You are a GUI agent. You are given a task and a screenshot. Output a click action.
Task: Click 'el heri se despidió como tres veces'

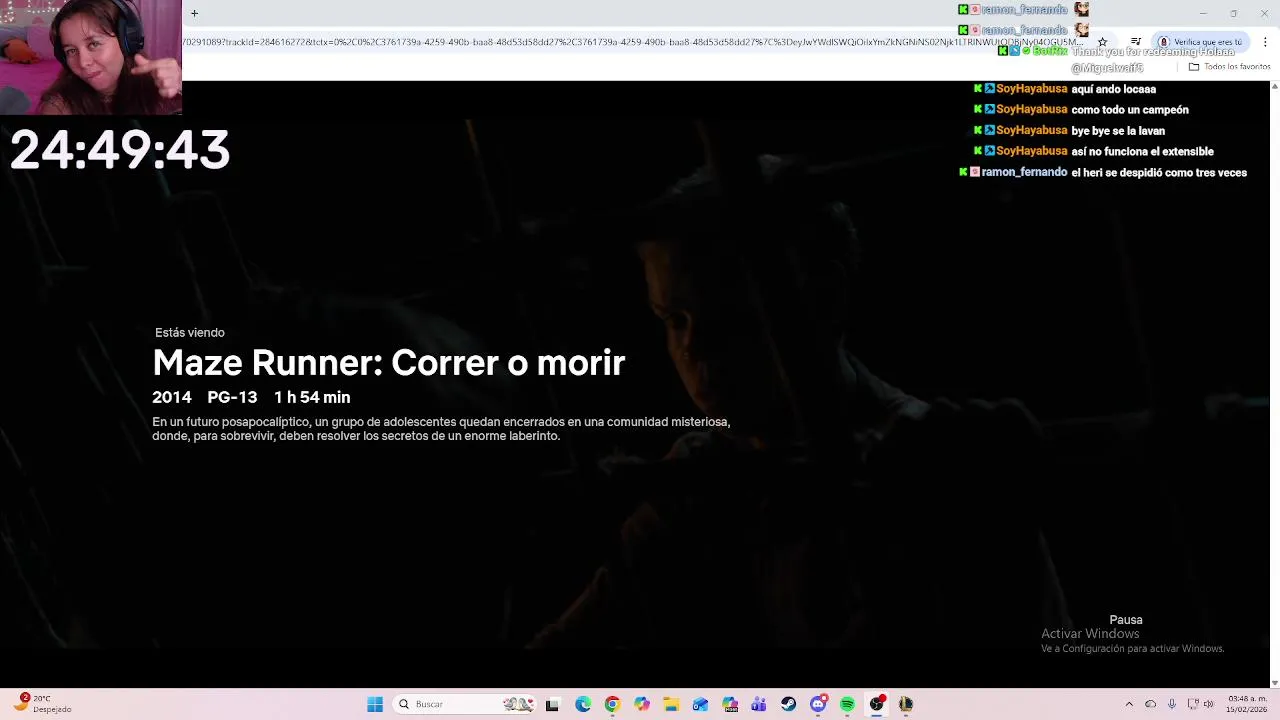(1159, 173)
